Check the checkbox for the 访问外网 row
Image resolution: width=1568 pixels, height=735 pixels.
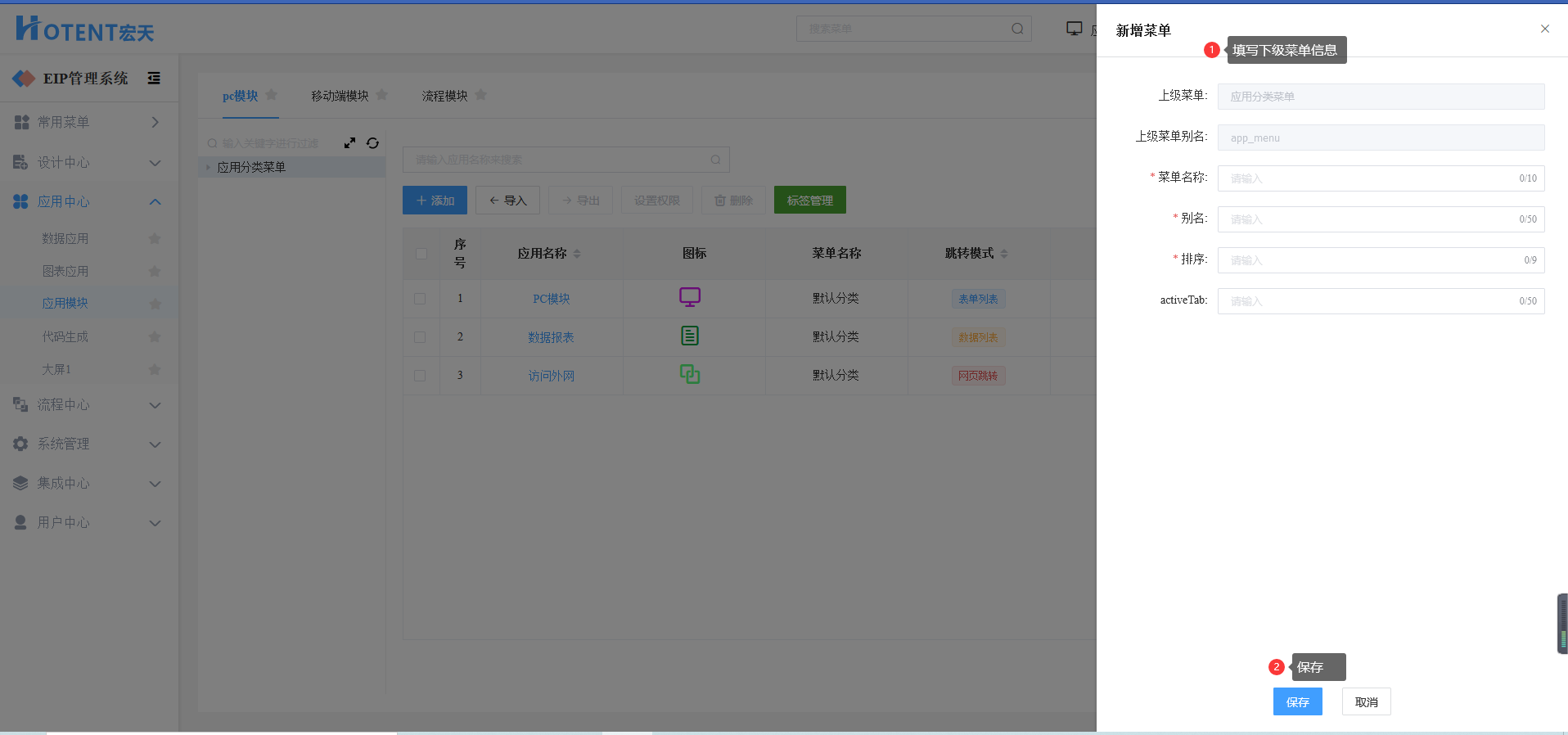point(420,376)
